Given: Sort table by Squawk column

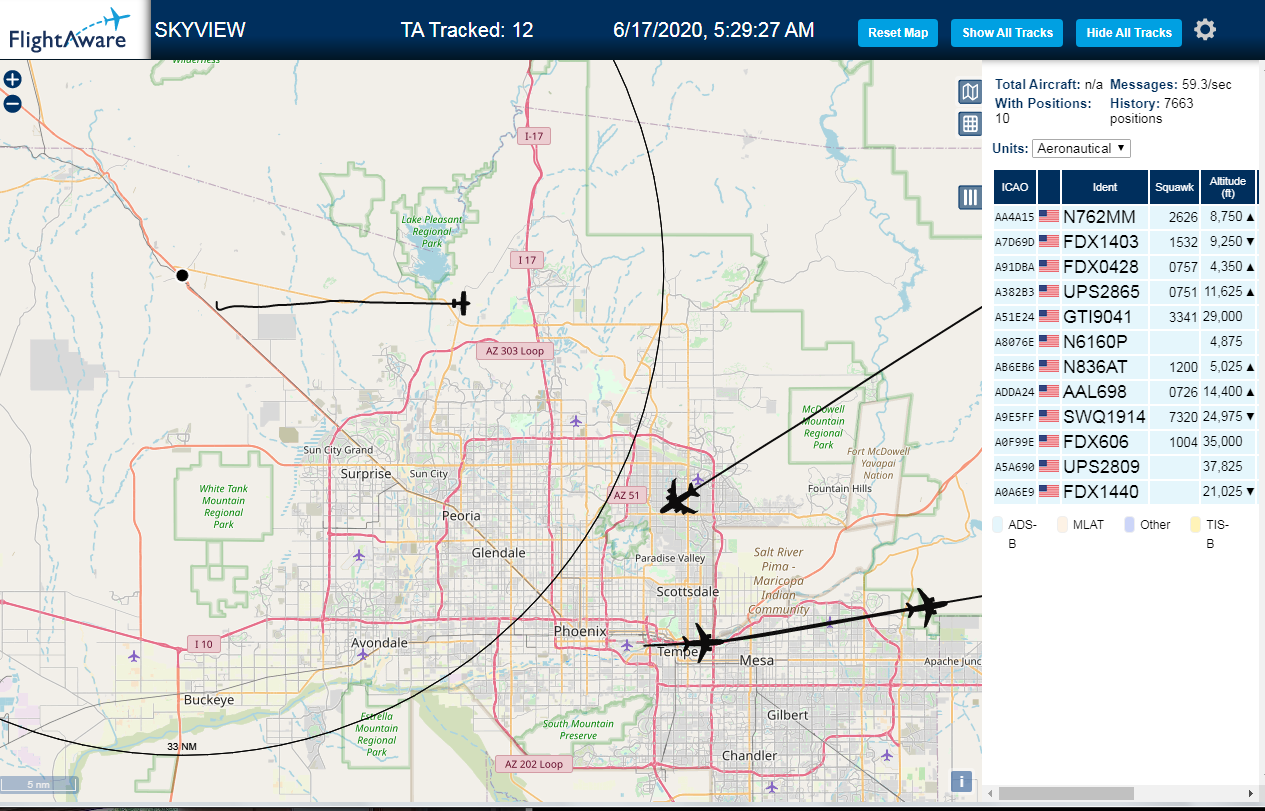Looking at the screenshot, I should click(1174, 187).
